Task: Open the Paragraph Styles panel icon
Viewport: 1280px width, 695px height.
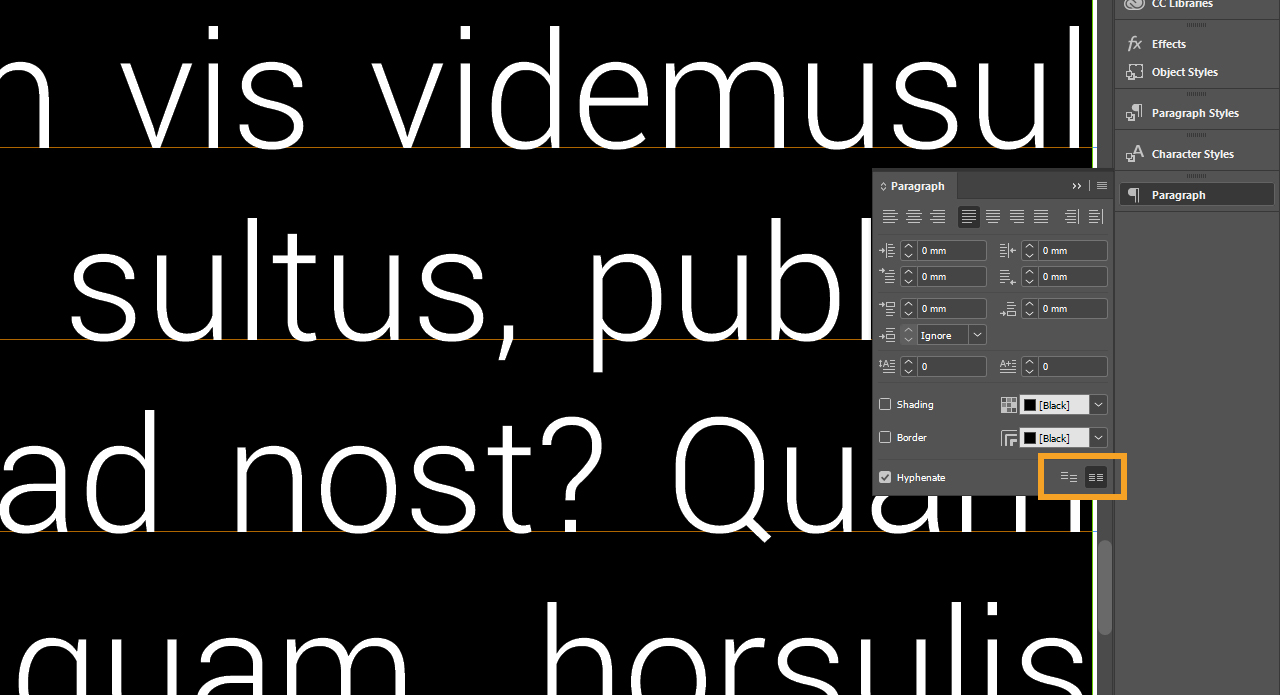Action: coord(1134,113)
